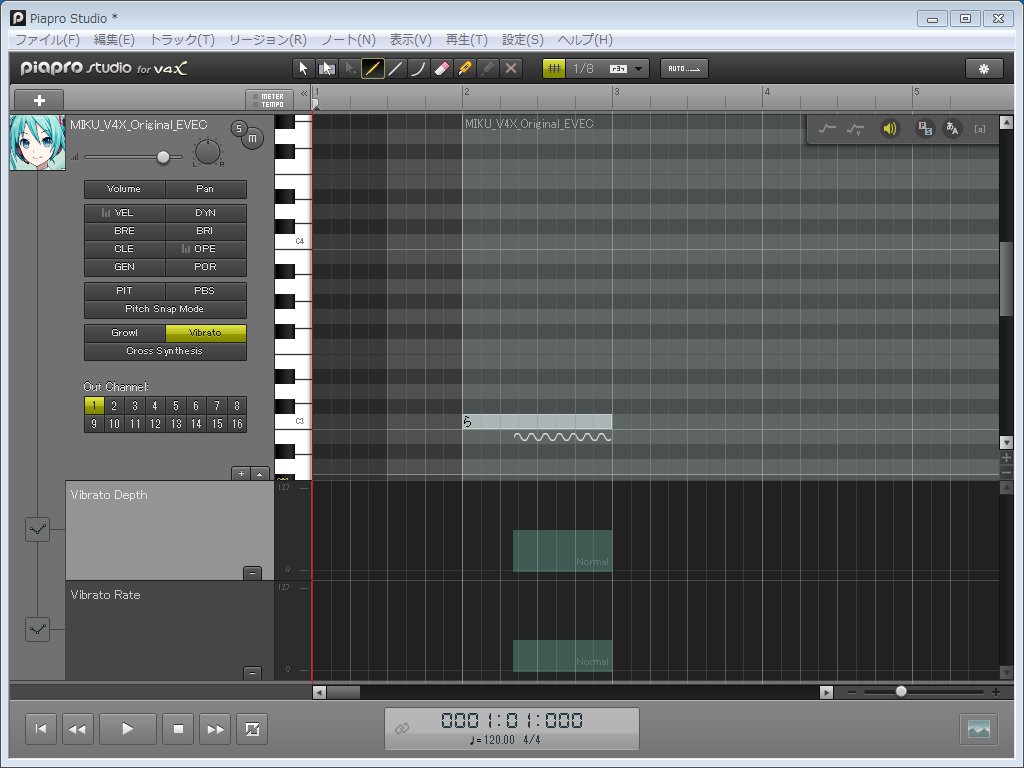Toggle the Vibrato parameter button
Image resolution: width=1024 pixels, height=768 pixels.
[206, 333]
